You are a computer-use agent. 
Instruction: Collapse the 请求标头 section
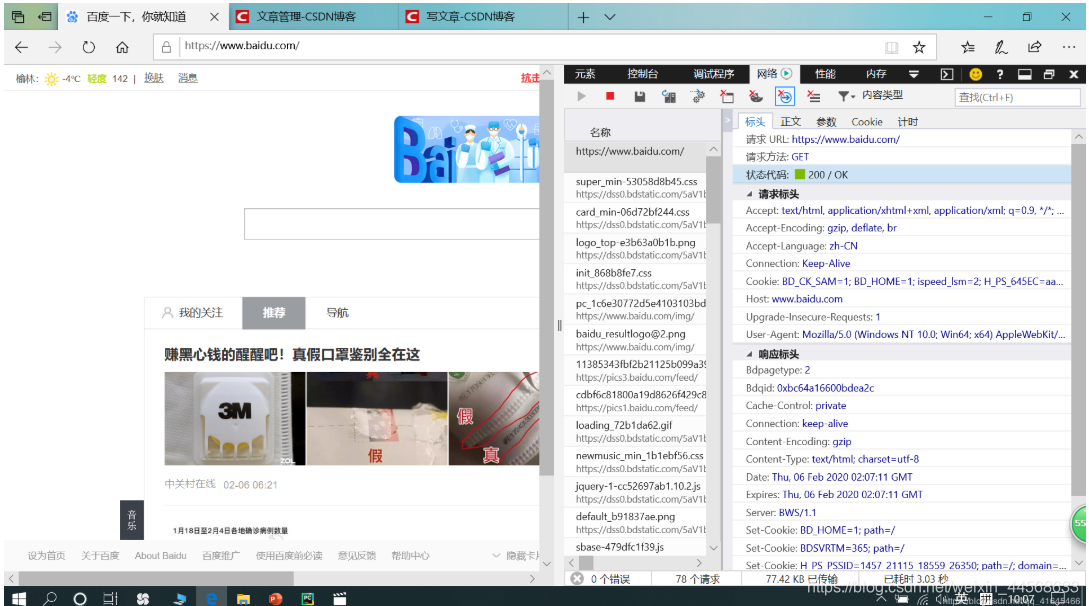pyautogui.click(x=749, y=194)
